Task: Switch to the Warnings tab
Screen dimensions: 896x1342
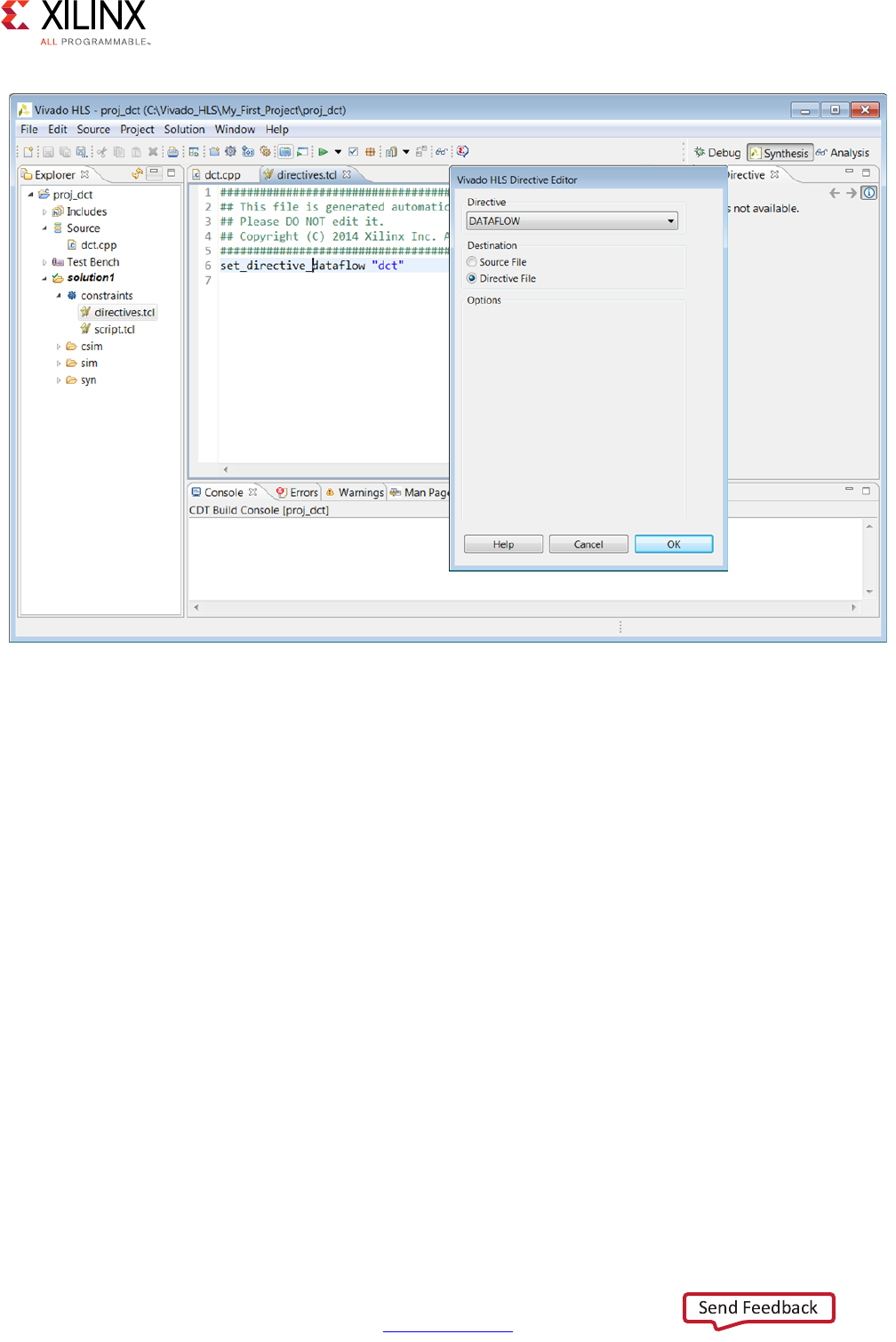Action: 354,492
